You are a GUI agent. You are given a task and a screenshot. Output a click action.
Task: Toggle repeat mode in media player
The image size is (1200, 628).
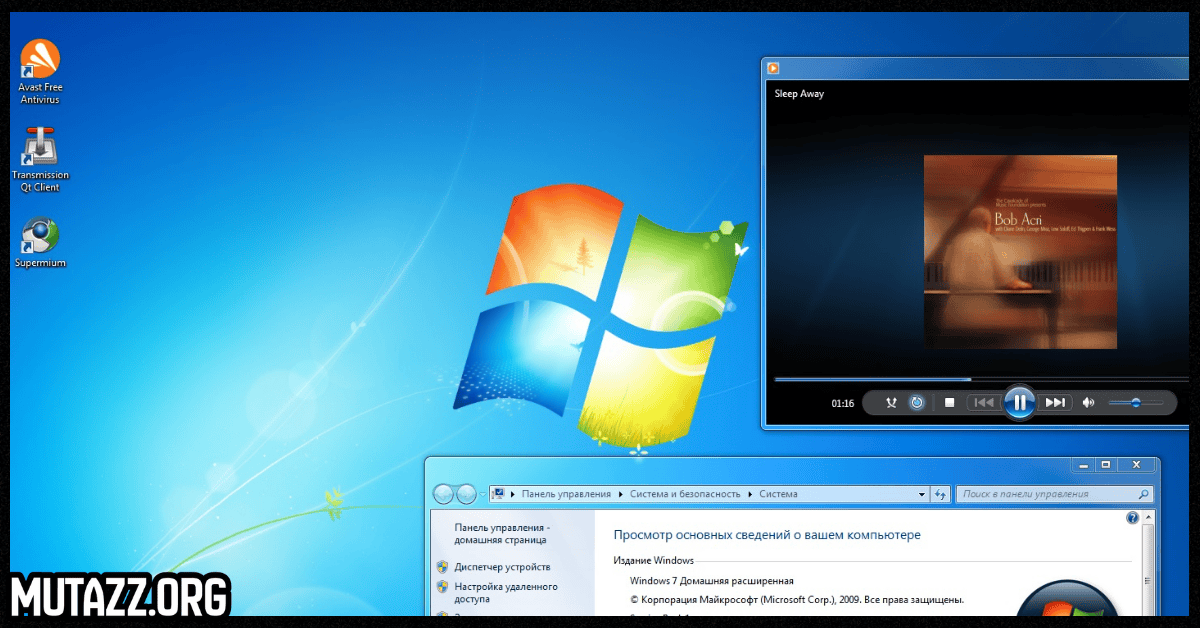point(917,403)
